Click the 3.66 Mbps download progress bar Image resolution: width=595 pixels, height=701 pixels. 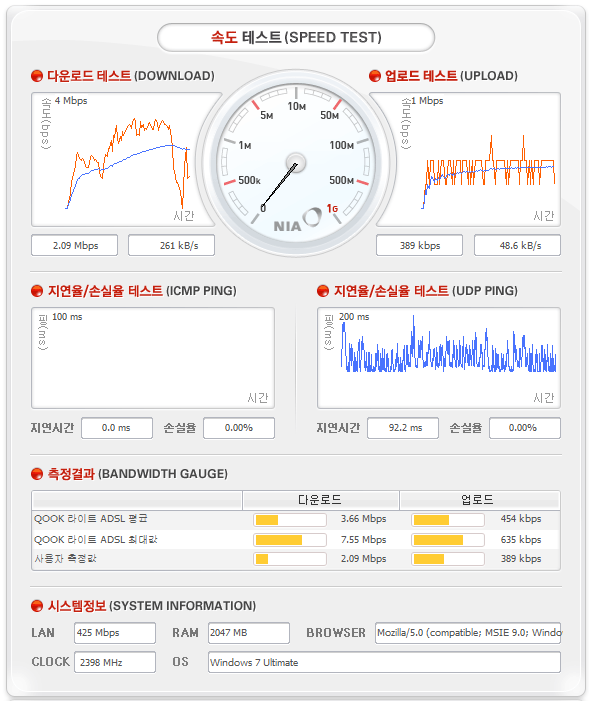pyautogui.click(x=290, y=519)
